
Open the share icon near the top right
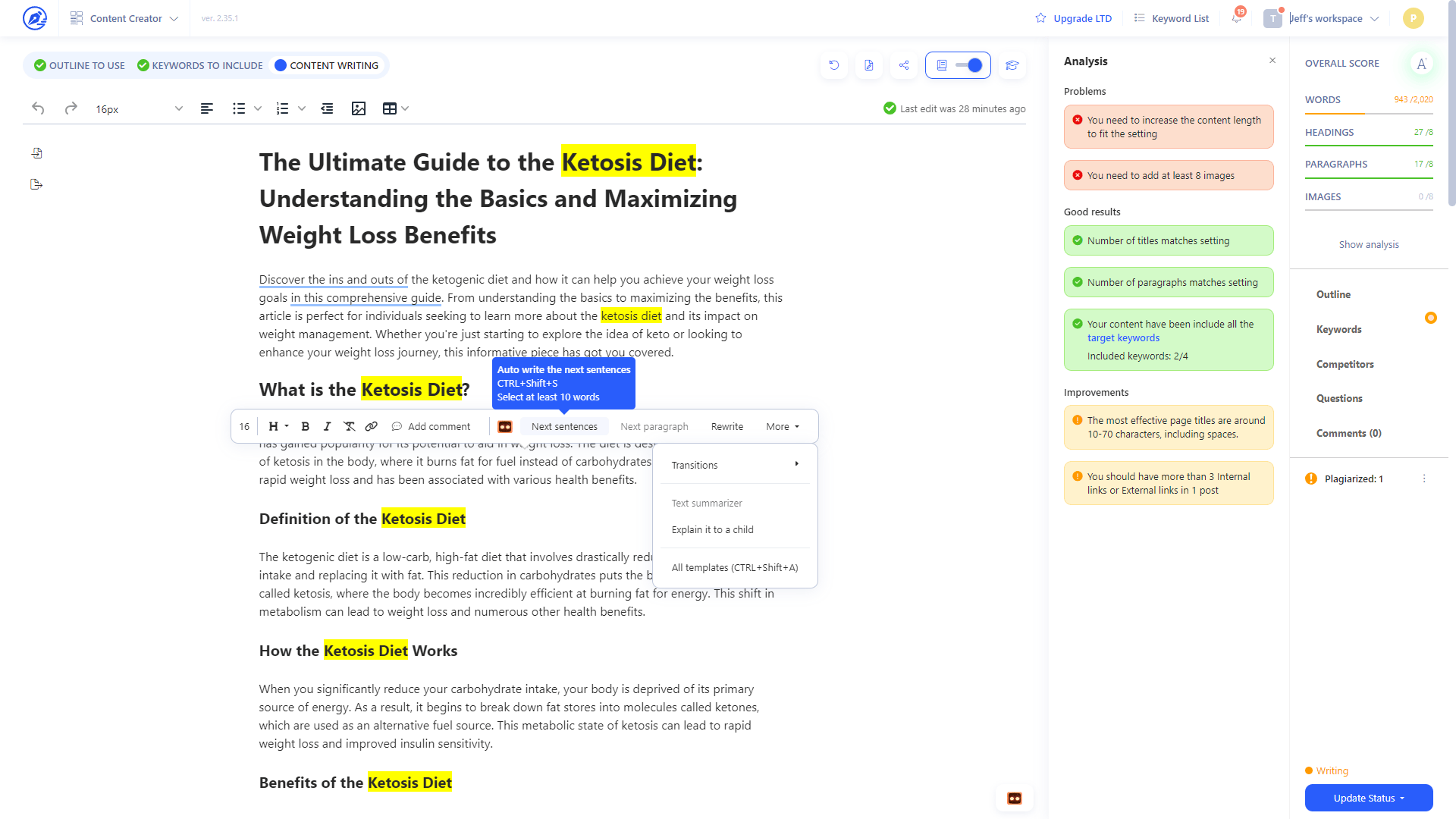coord(903,65)
